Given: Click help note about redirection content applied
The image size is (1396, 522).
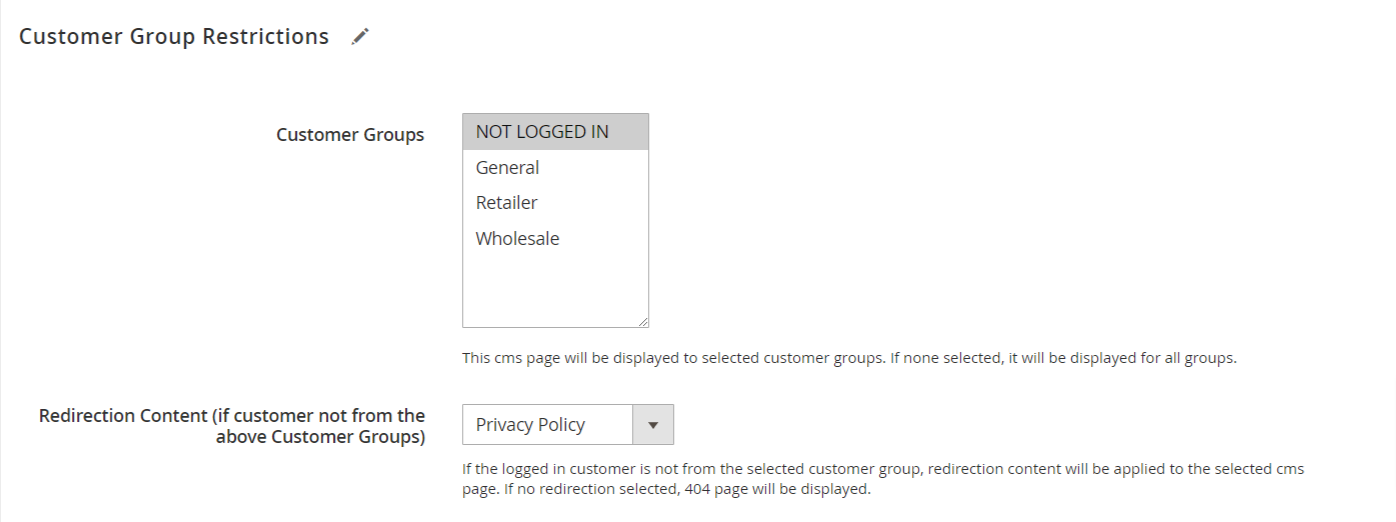Looking at the screenshot, I should (883, 469).
